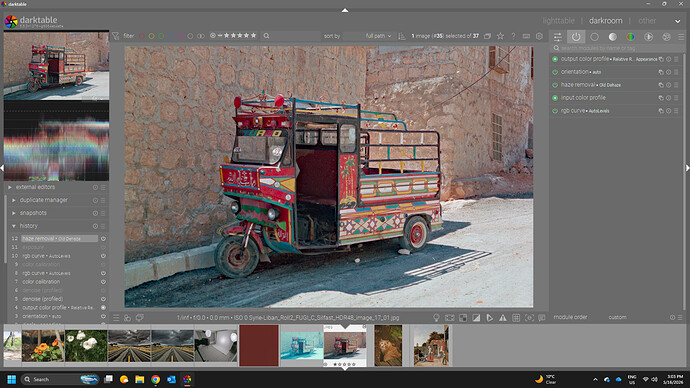The image size is (690, 388).
Task: Open module groups presets hamburger menu
Action: tap(681, 37)
